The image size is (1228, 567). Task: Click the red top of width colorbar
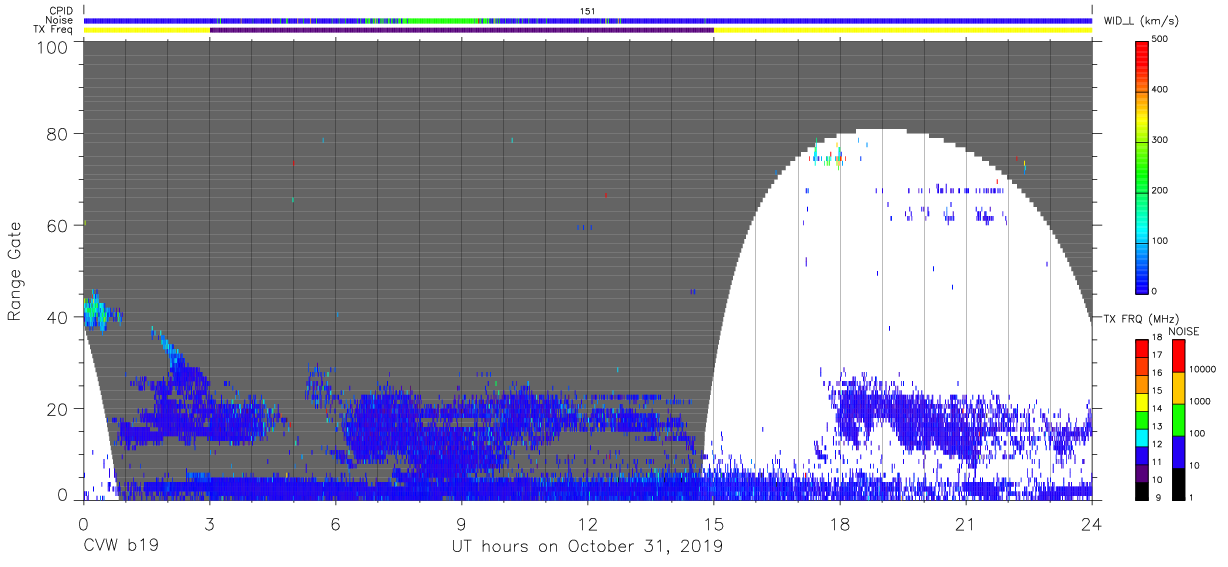(1143, 52)
